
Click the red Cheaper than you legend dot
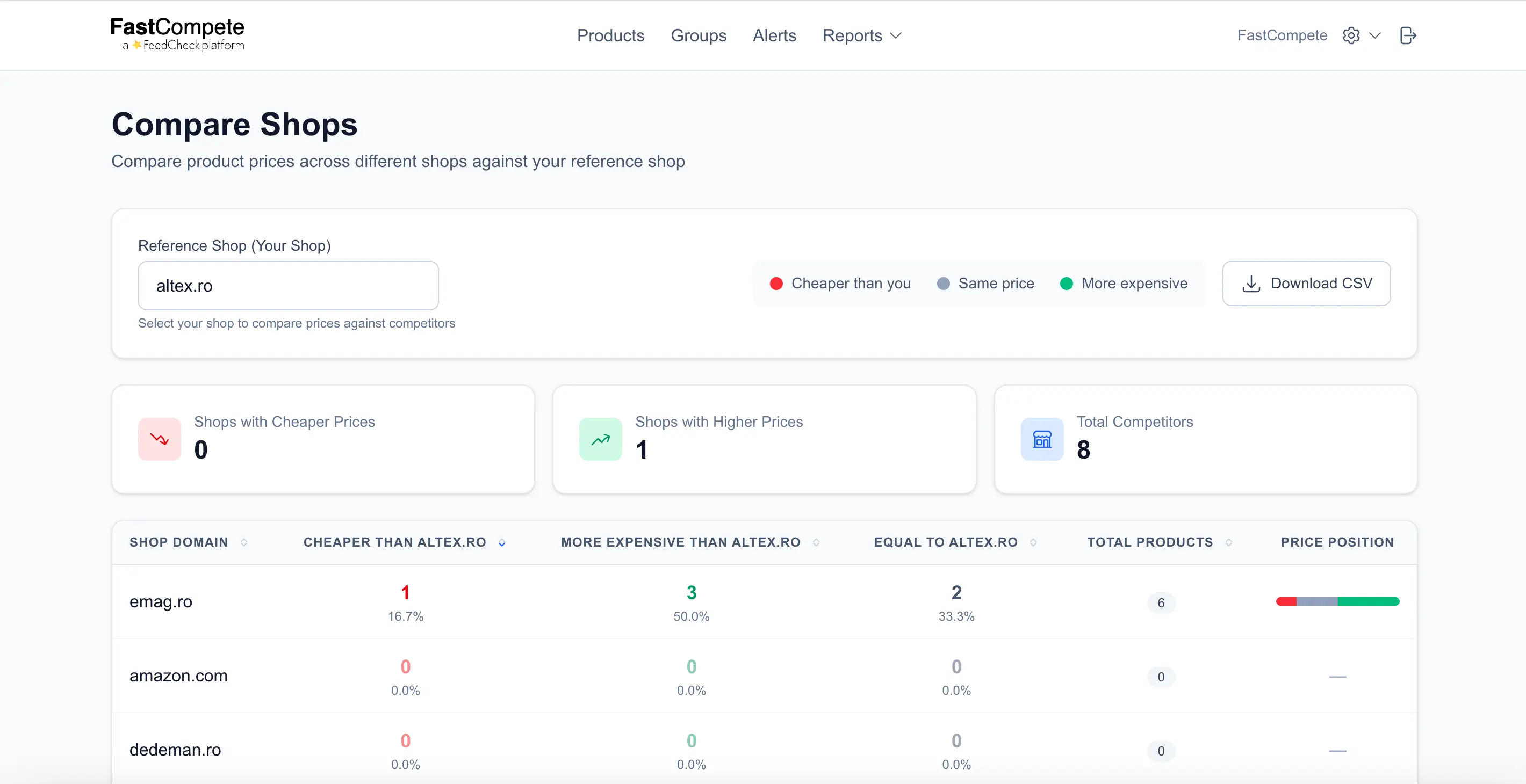776,284
